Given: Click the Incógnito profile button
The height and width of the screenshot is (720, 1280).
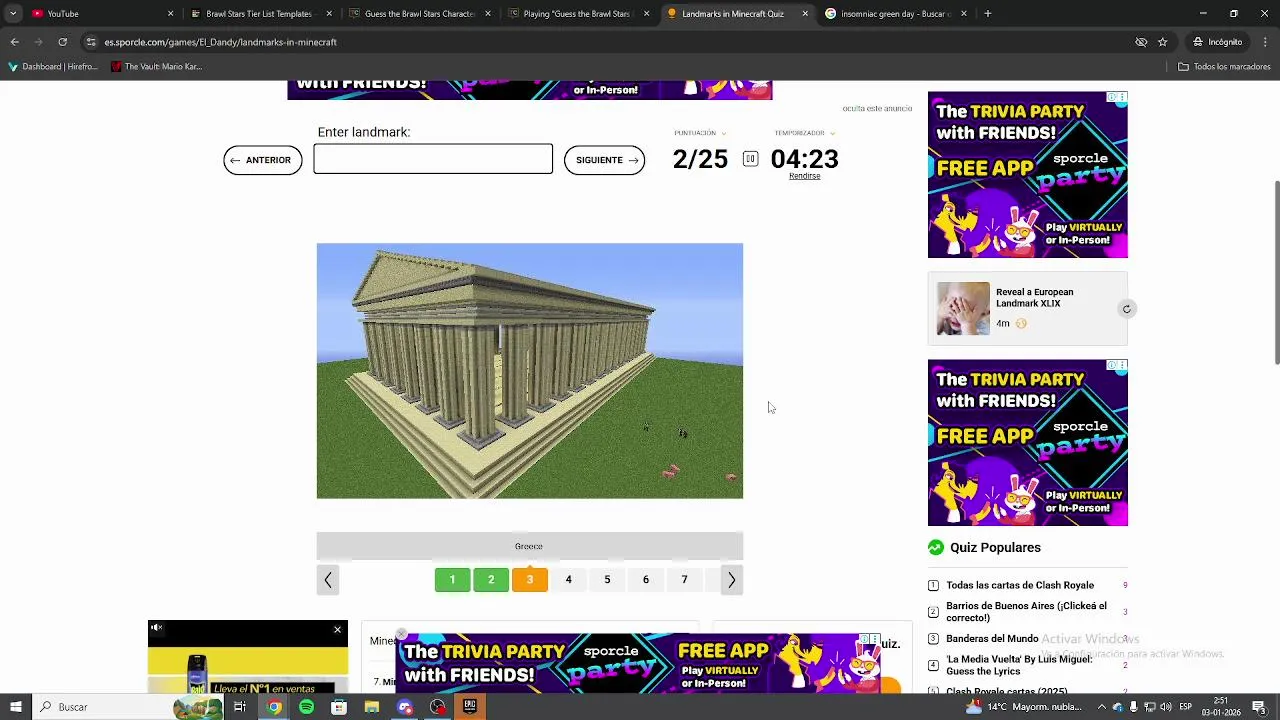Looking at the screenshot, I should (x=1217, y=42).
